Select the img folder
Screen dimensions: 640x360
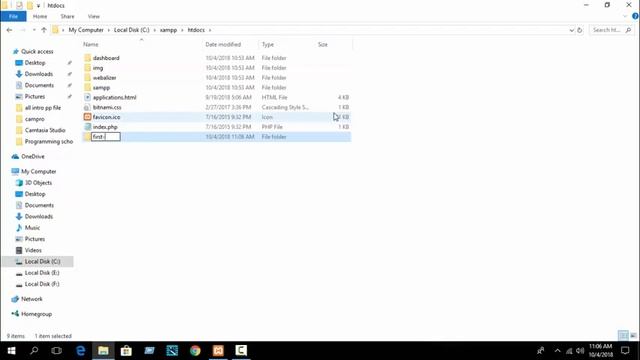[x=98, y=68]
